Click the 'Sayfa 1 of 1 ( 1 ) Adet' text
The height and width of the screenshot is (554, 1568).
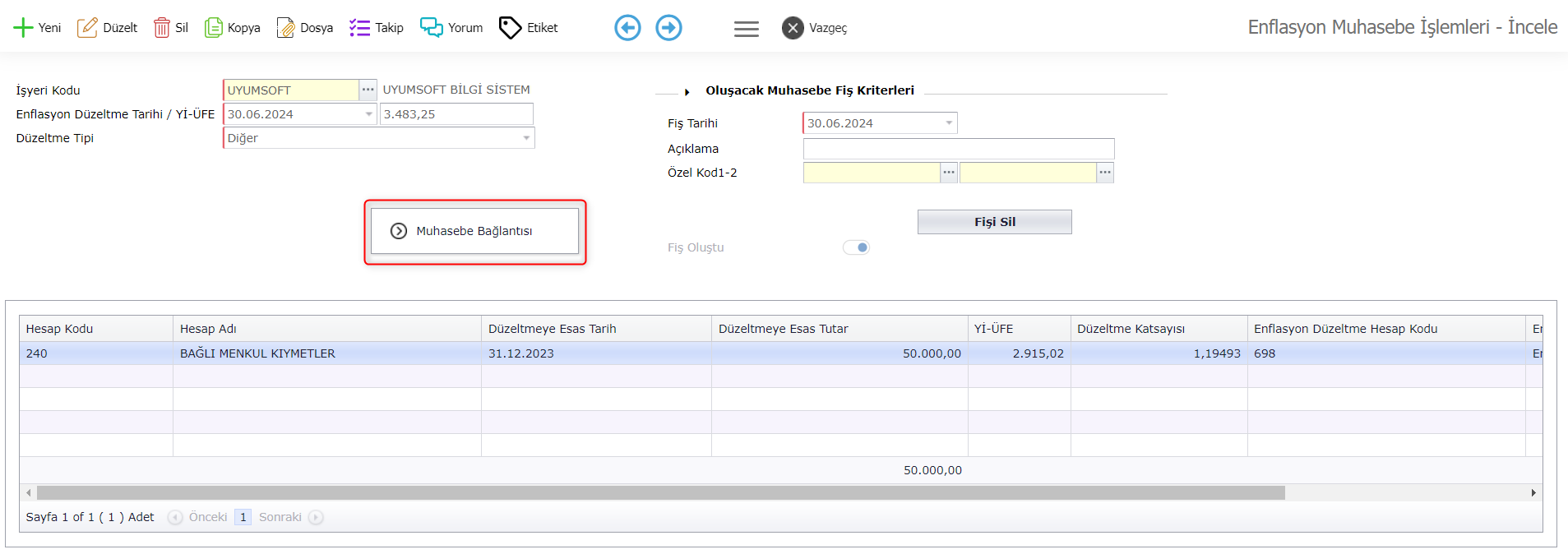click(90, 517)
